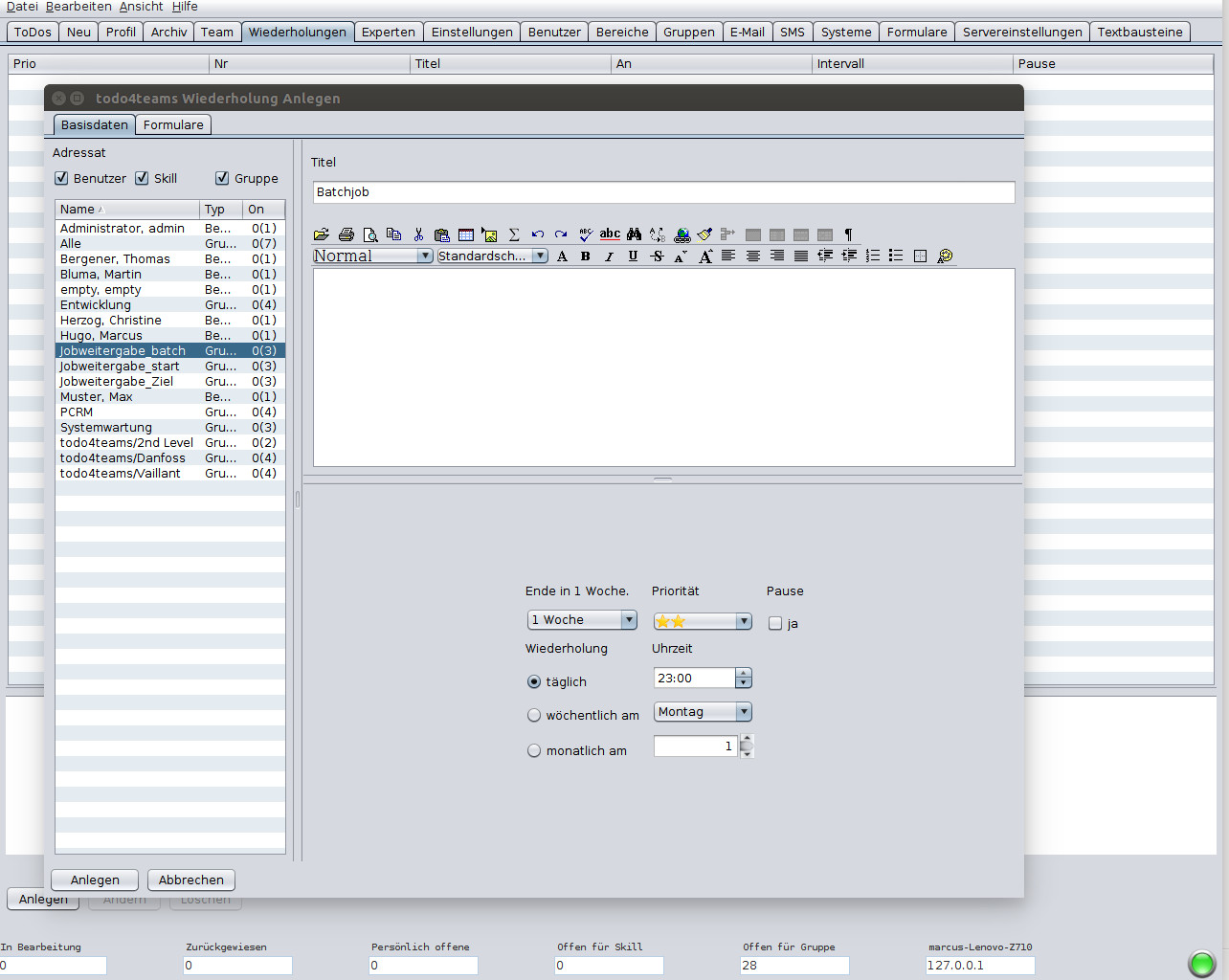This screenshot has width=1229, height=980.
Task: Open the Priorität stars dropdown
Action: coord(703,621)
